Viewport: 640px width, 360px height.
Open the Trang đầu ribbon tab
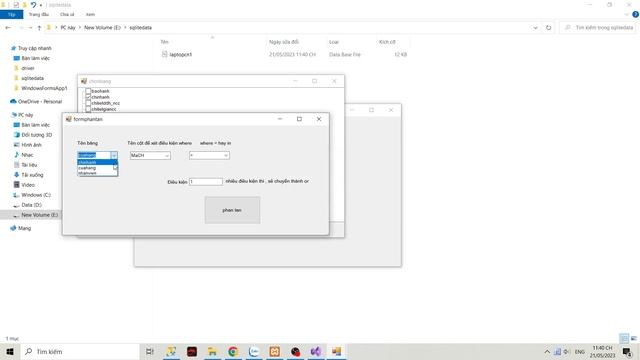tap(39, 14)
